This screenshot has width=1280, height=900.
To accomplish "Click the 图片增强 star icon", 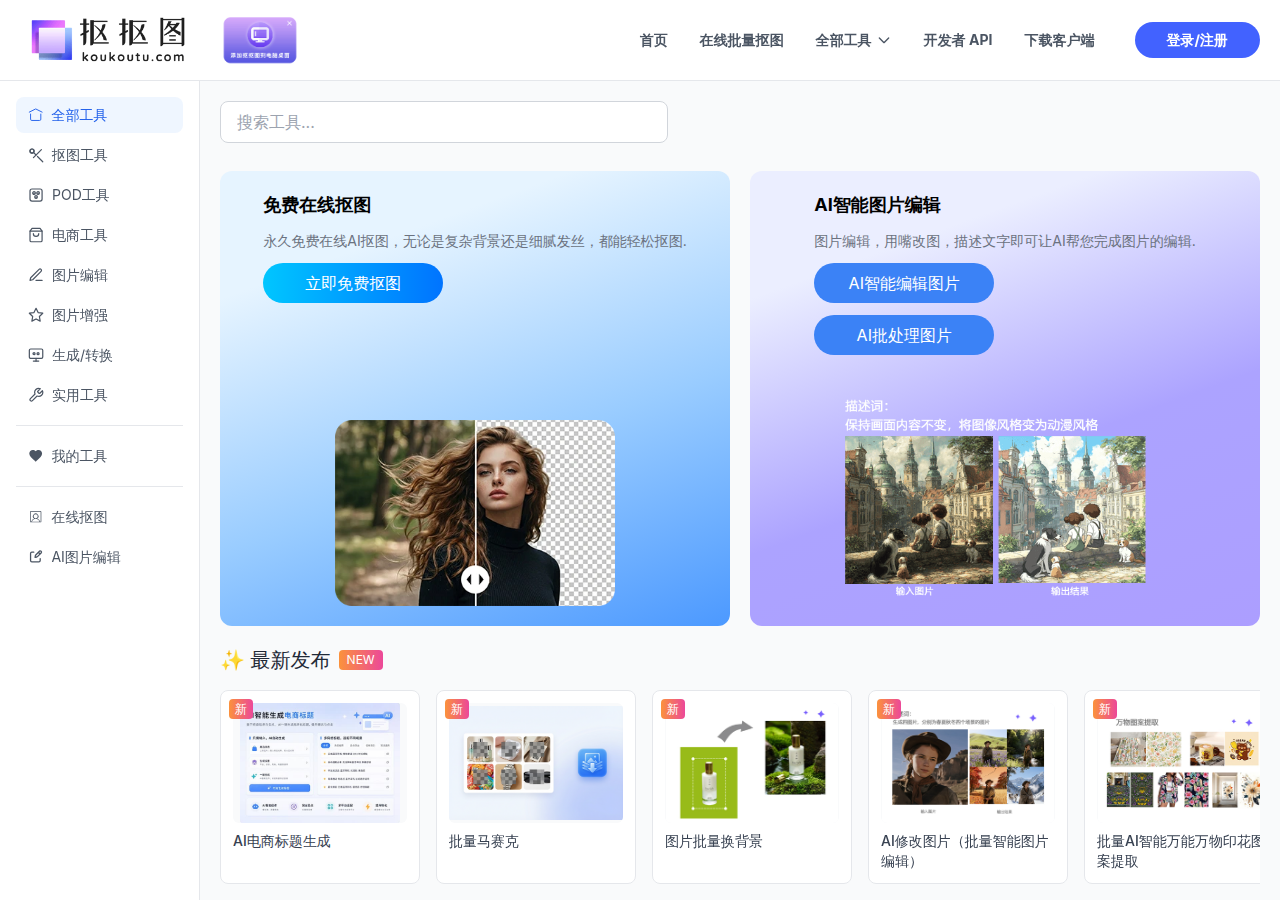I will tap(36, 315).
